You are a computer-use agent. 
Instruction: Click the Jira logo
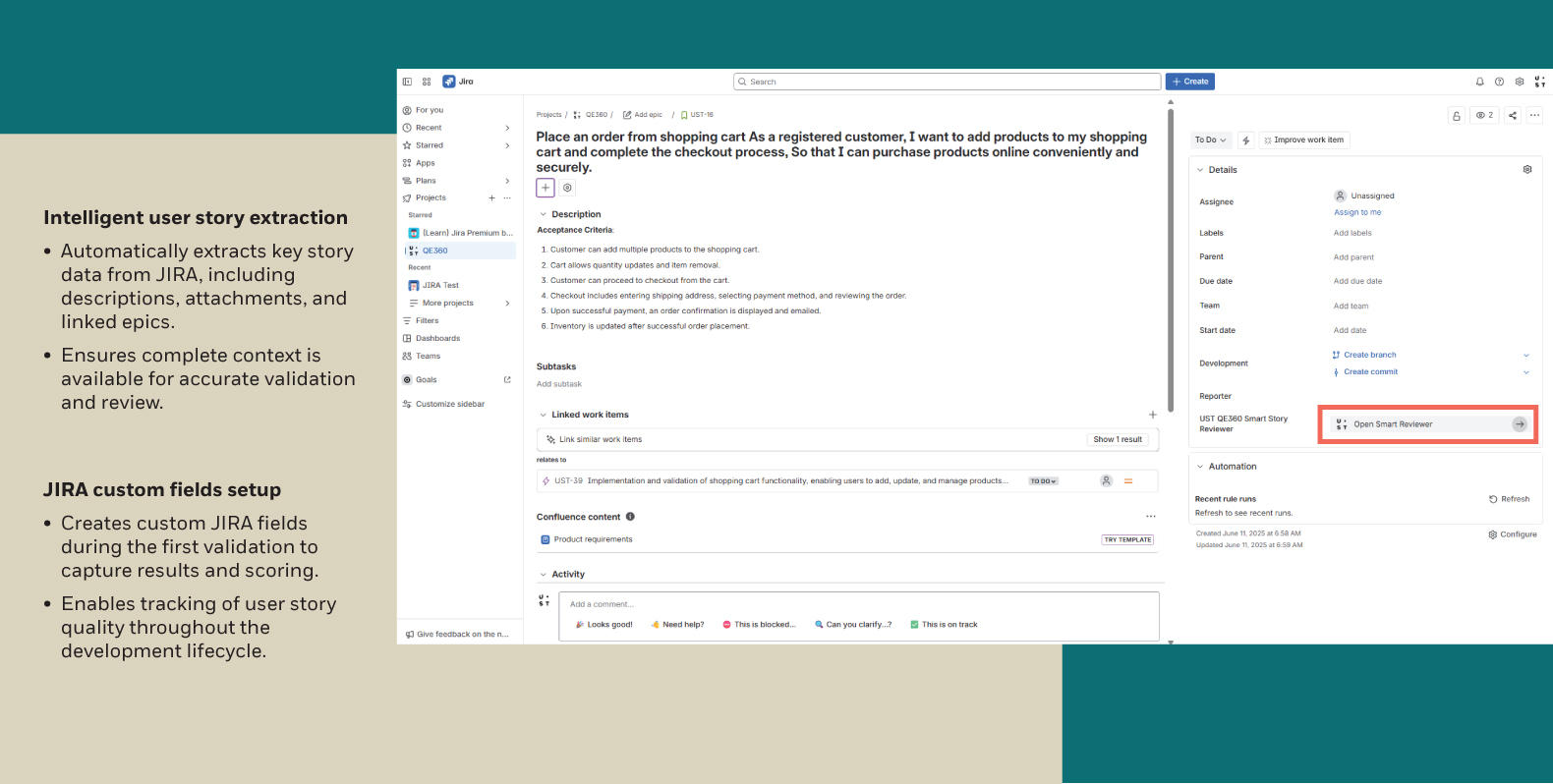[x=458, y=82]
